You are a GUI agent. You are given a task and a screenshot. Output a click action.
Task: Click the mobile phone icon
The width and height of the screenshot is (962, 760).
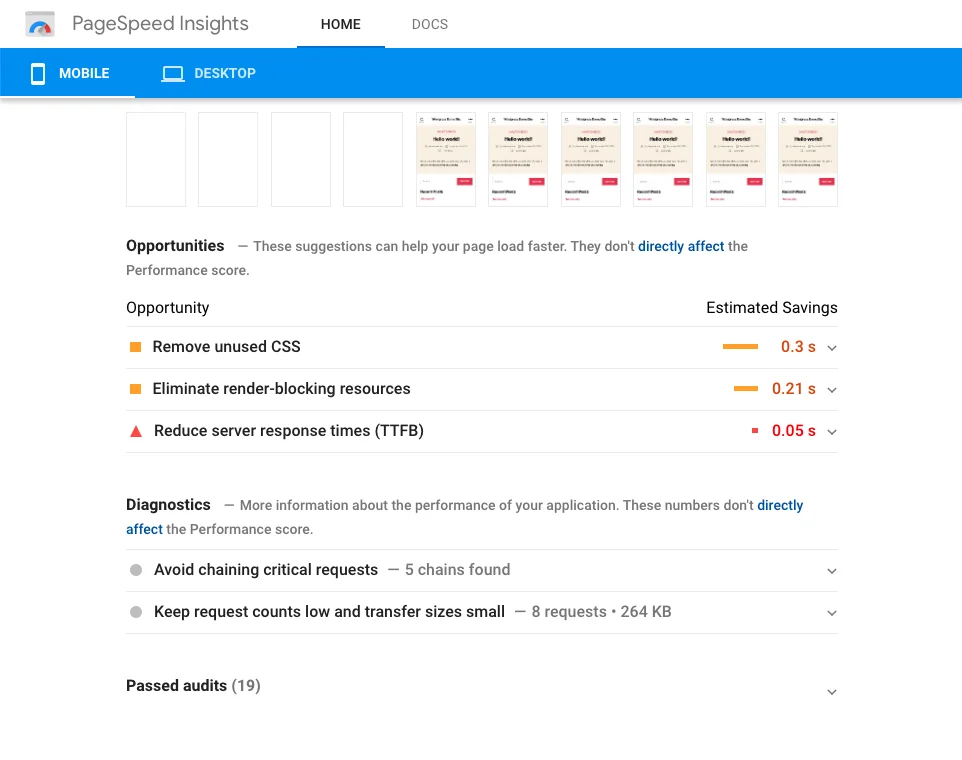[38, 74]
